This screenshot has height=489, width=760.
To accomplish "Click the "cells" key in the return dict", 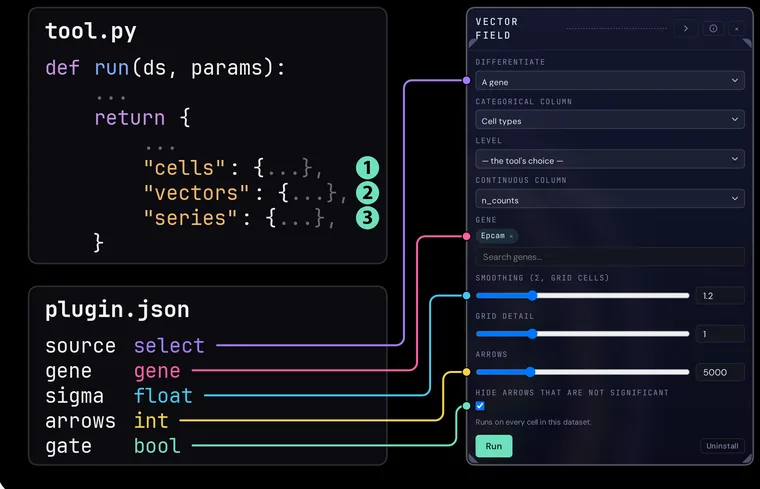I will tap(185, 168).
